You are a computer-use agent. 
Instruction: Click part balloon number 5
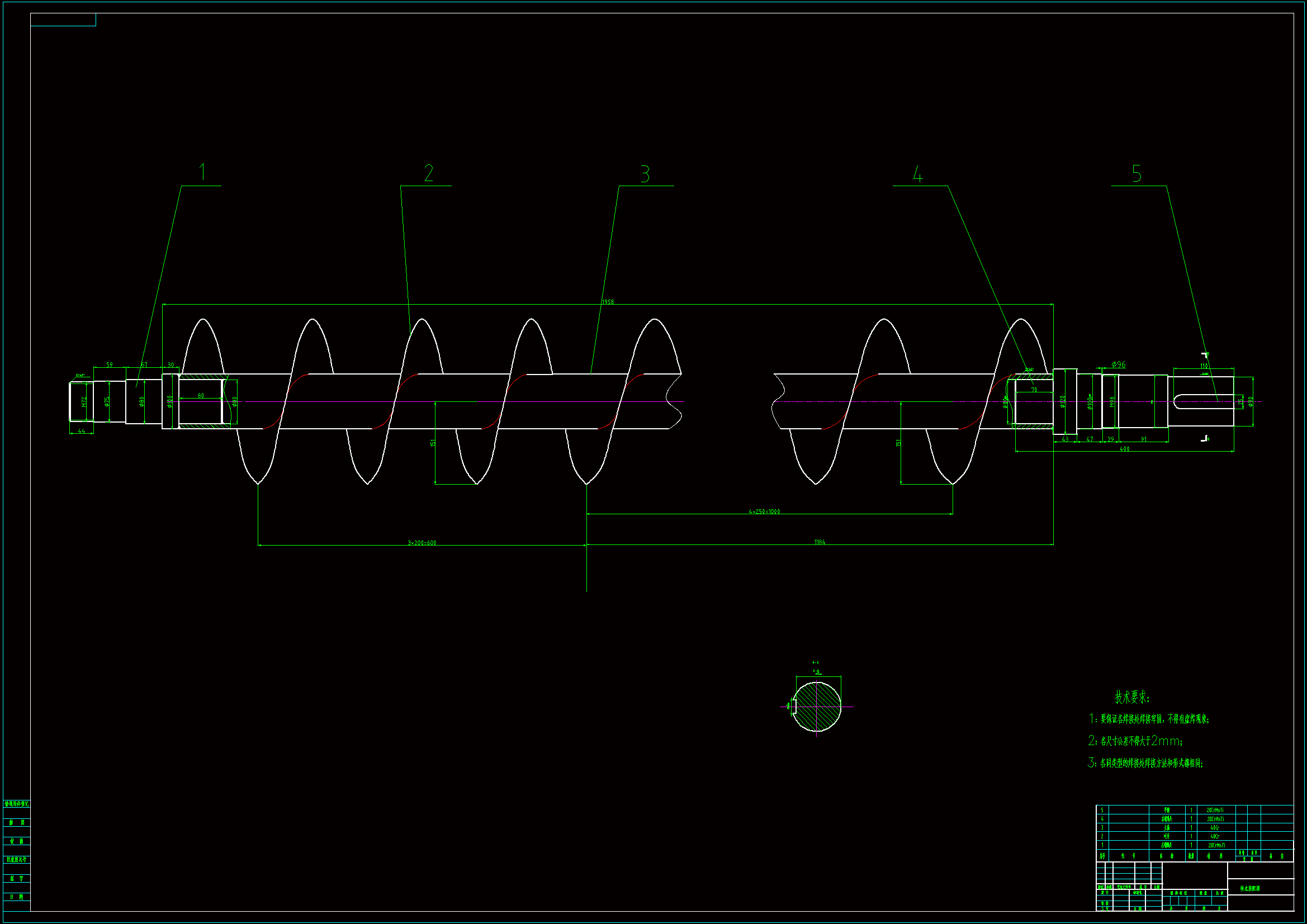(1136, 174)
